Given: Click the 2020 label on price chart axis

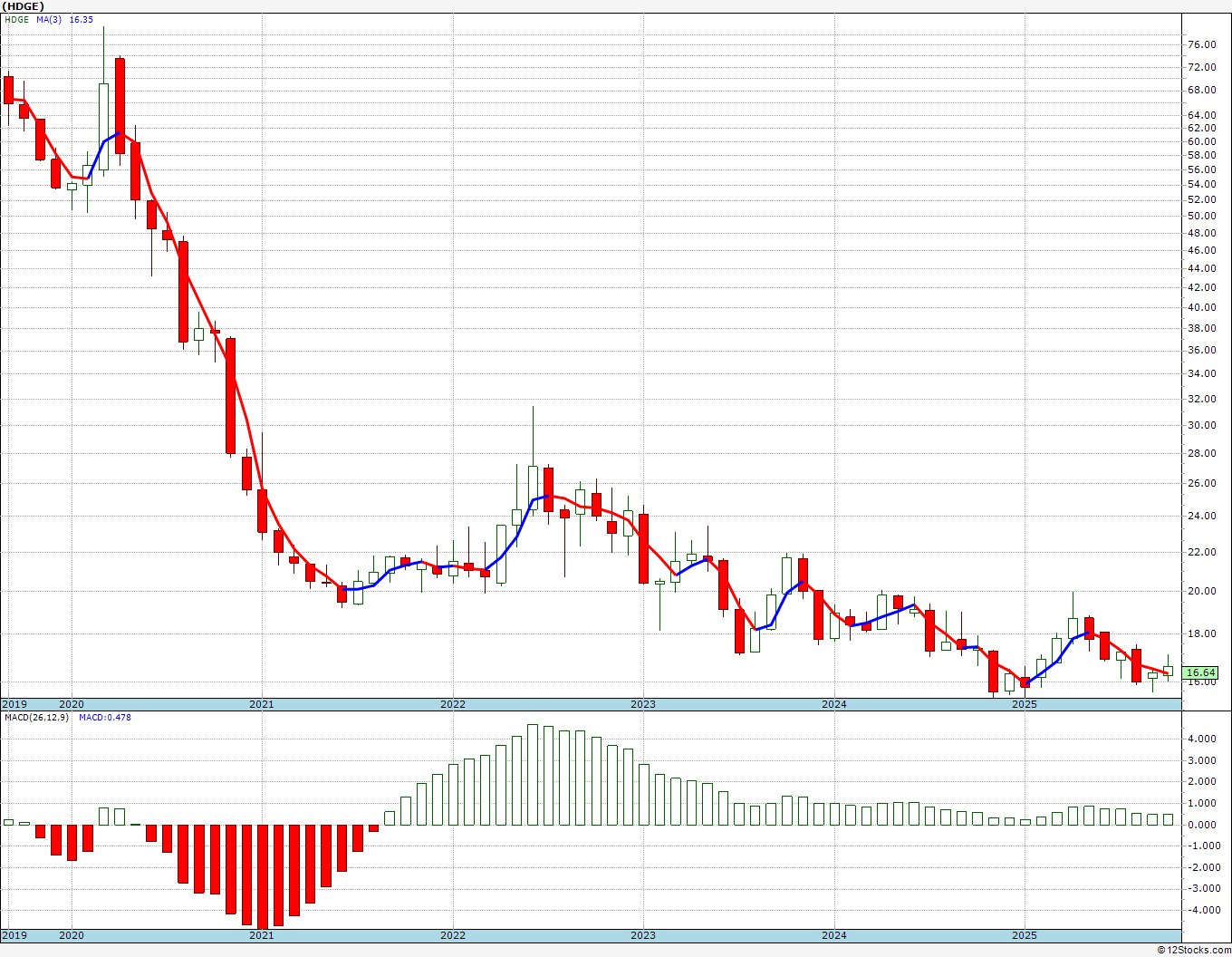Looking at the screenshot, I should (71, 704).
